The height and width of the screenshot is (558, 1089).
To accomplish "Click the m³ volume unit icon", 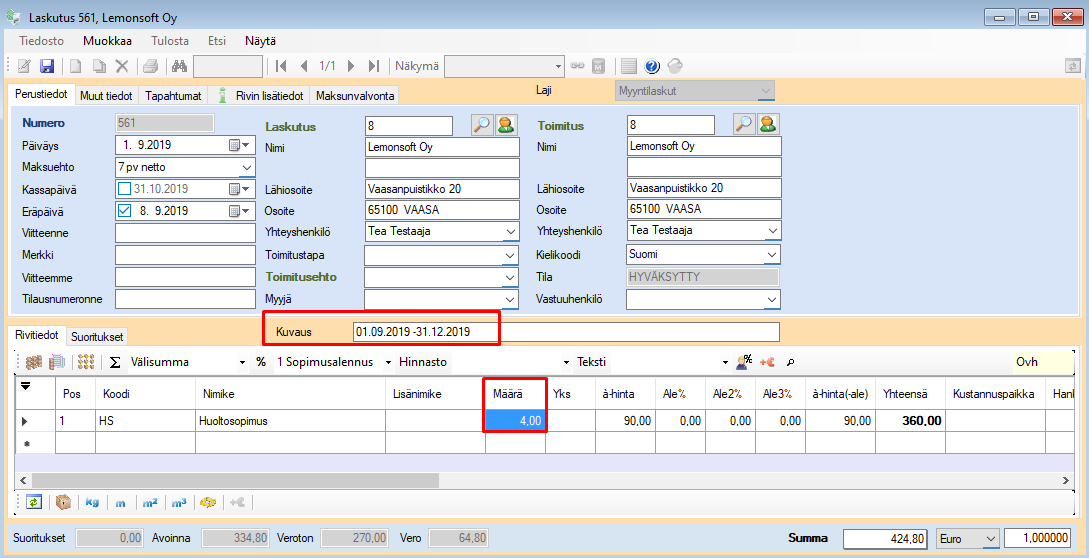I will (x=179, y=502).
